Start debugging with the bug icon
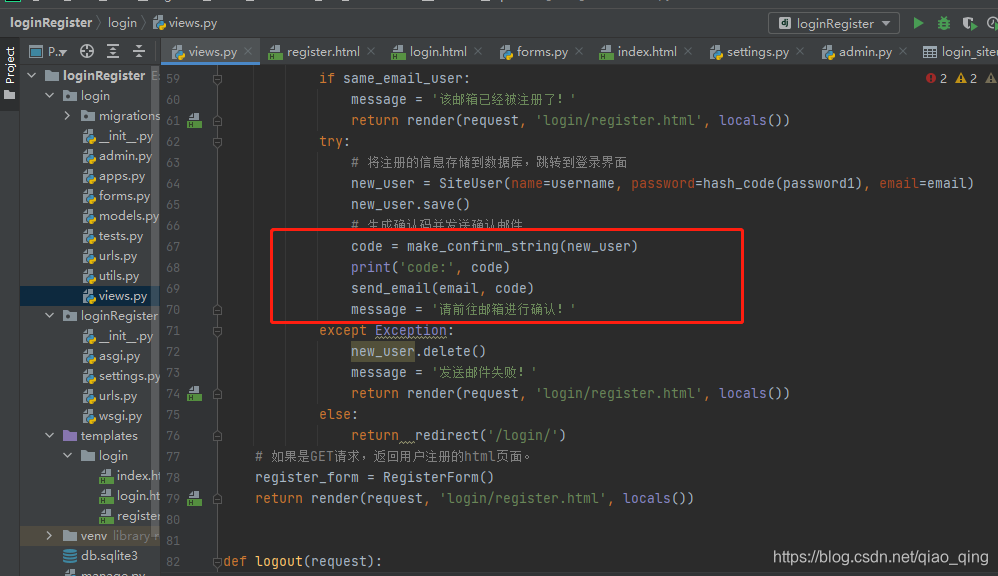Screen dimensions: 998x576 click(x=944, y=24)
